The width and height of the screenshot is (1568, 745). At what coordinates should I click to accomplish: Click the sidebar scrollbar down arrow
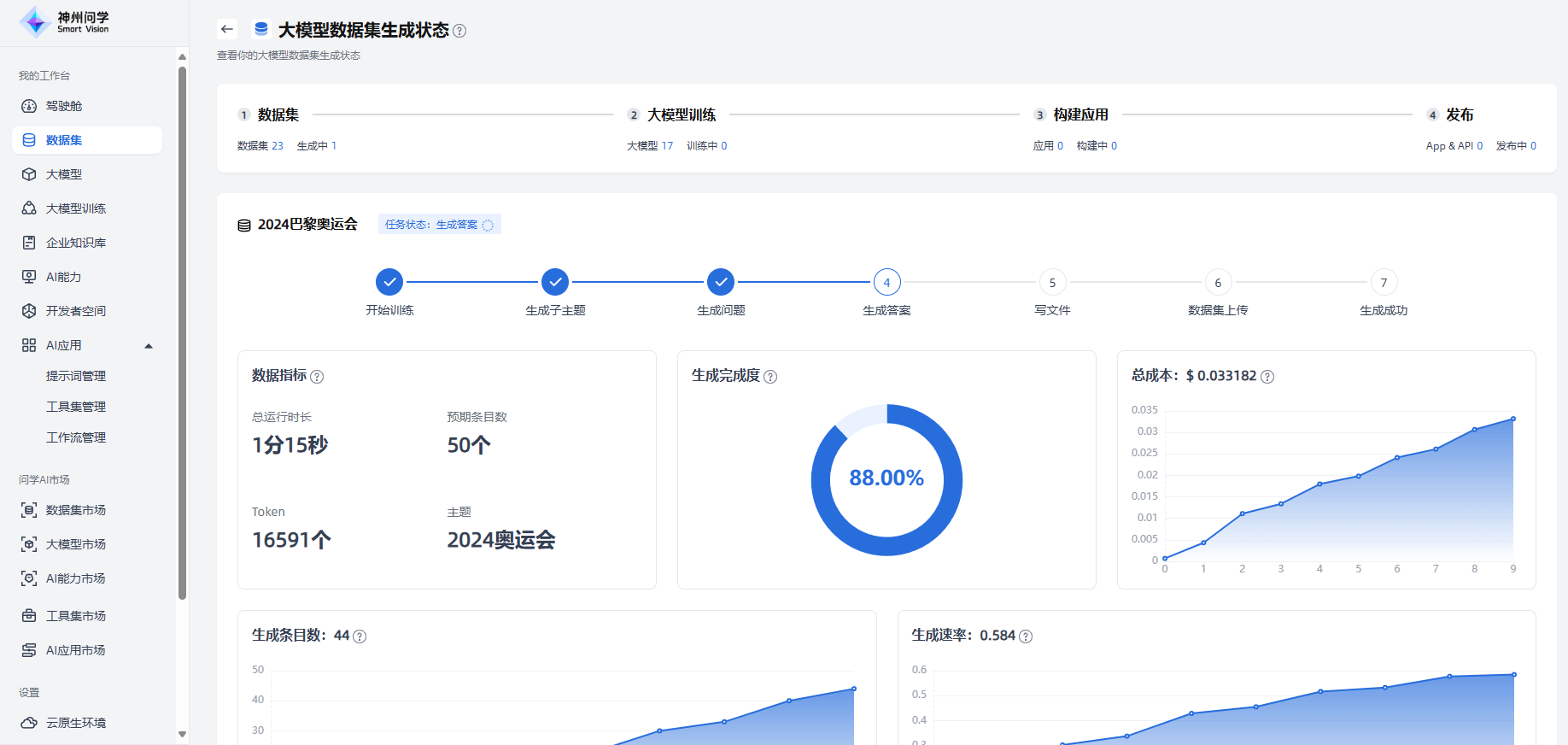(182, 734)
